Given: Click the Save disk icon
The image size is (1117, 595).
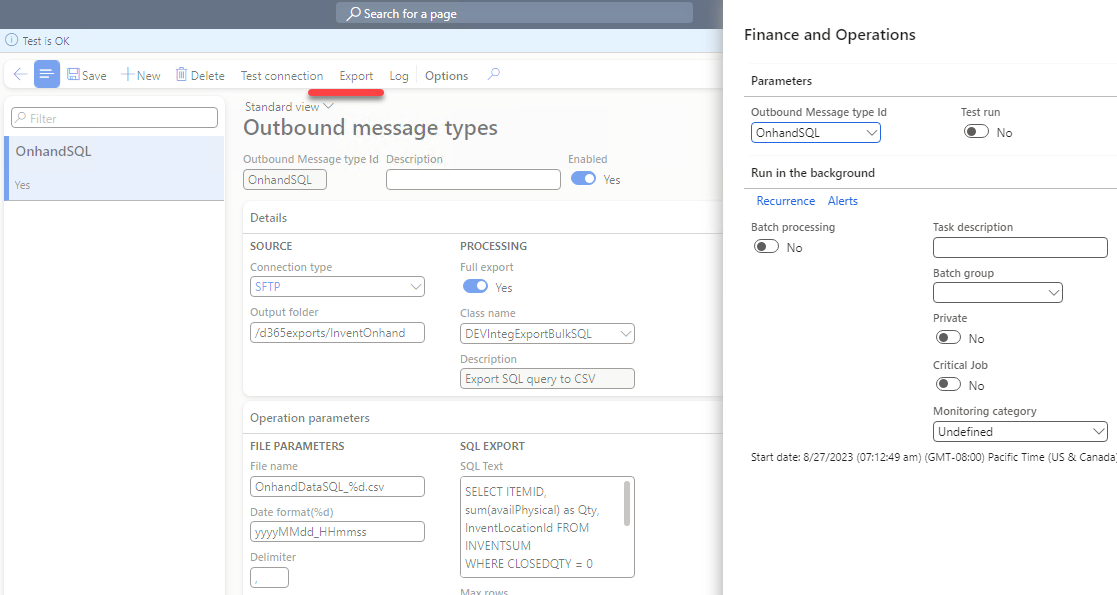Looking at the screenshot, I should (x=73, y=74).
